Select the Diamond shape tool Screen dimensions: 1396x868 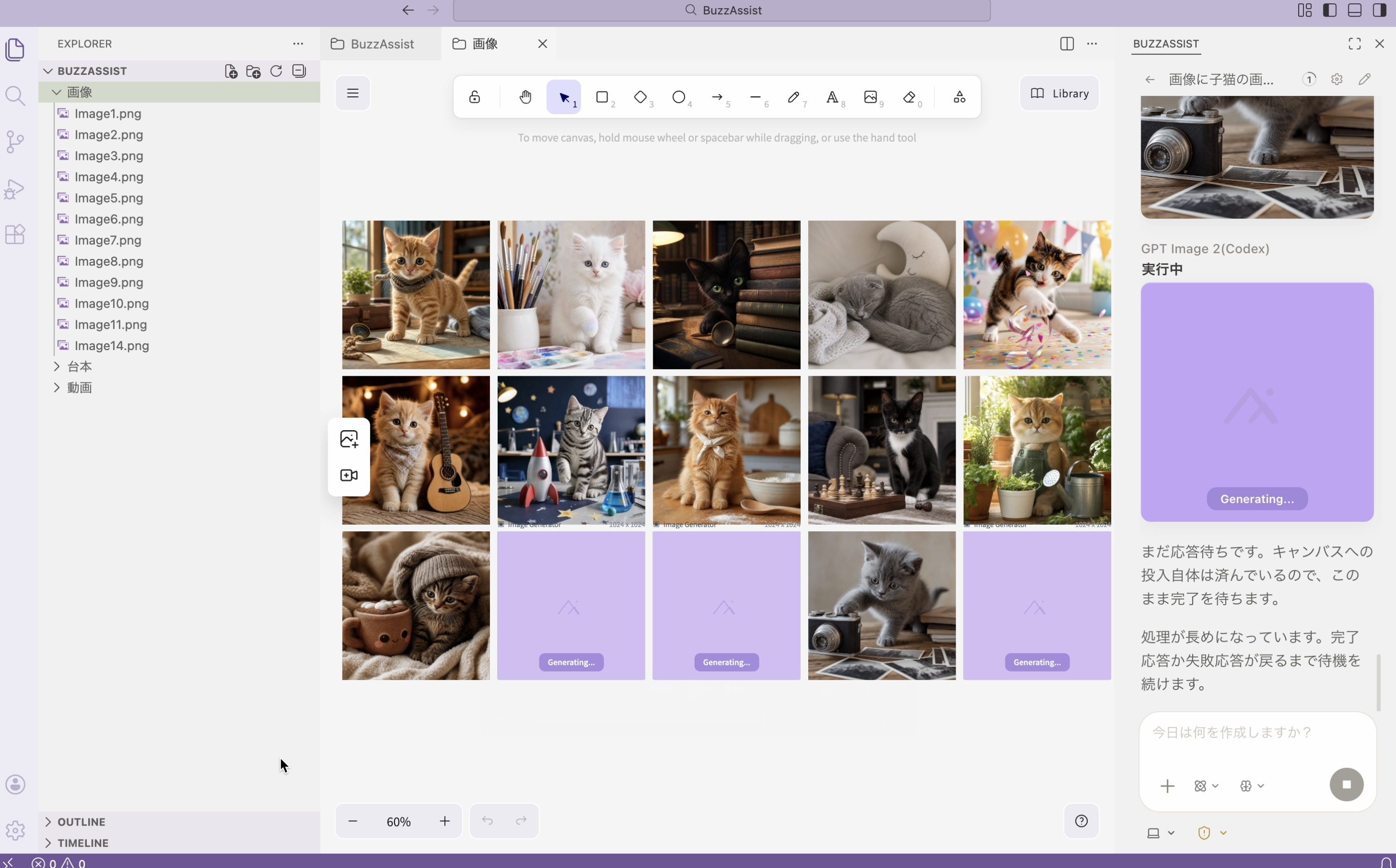(x=640, y=97)
